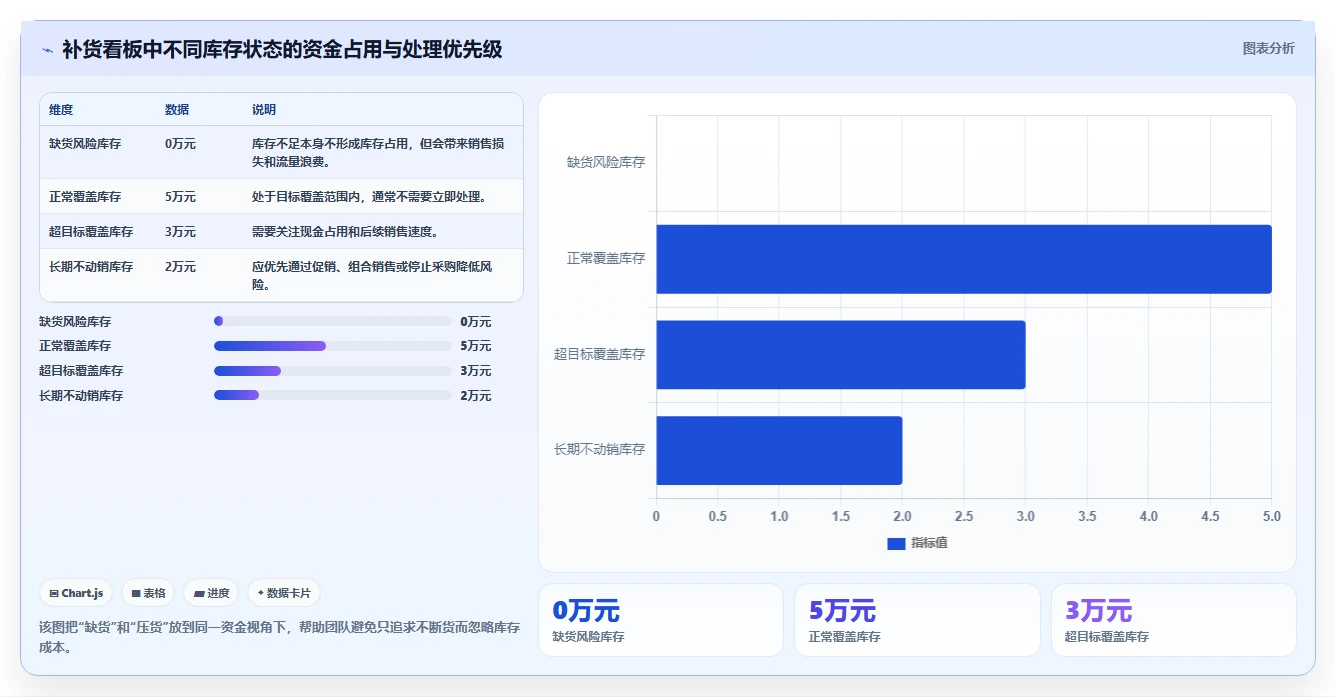The image size is (1336, 697).
Task: Select the 长期不动销库存 table row name
Action: point(91,267)
